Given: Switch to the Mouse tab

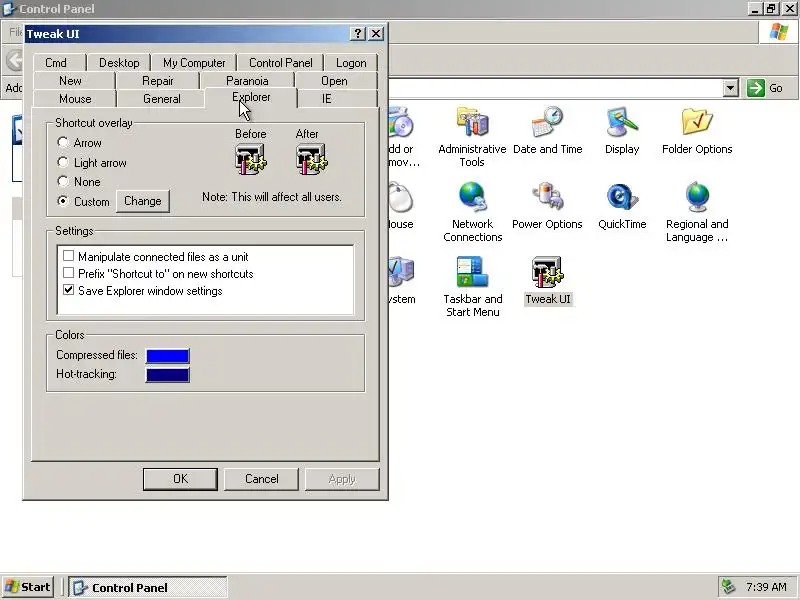Looking at the screenshot, I should (x=75, y=98).
